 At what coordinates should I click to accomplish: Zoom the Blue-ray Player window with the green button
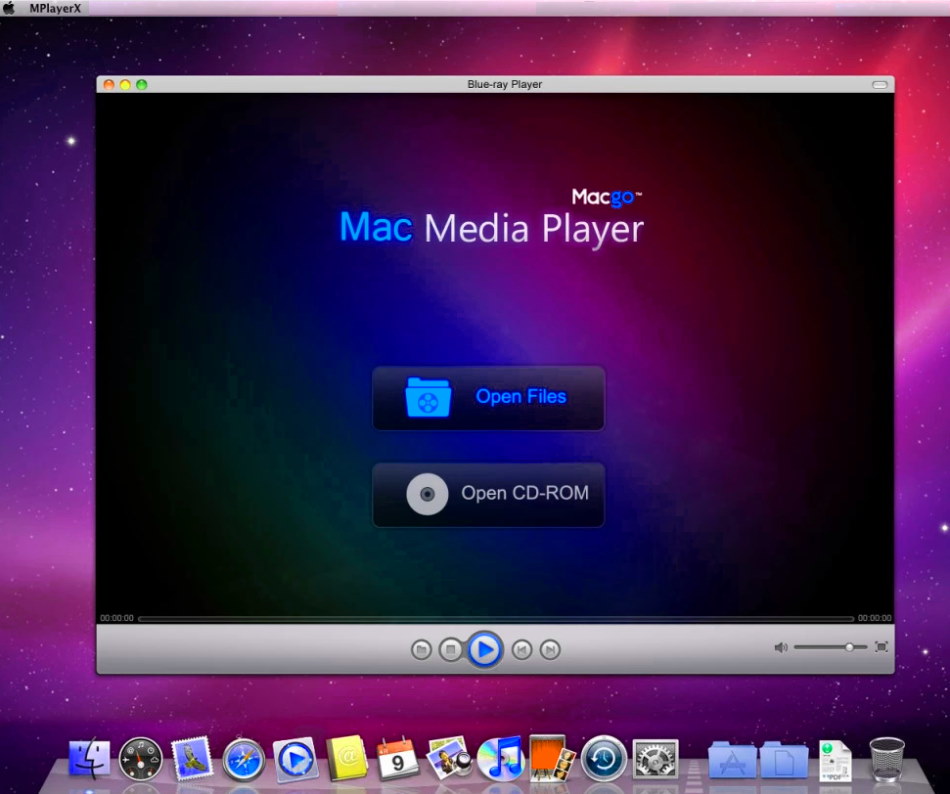click(142, 84)
